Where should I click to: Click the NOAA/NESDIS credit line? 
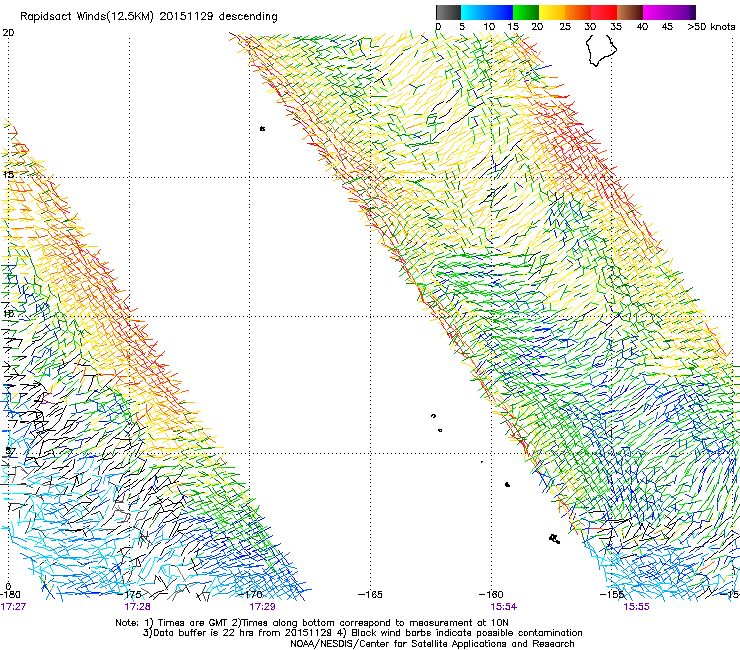point(432,644)
